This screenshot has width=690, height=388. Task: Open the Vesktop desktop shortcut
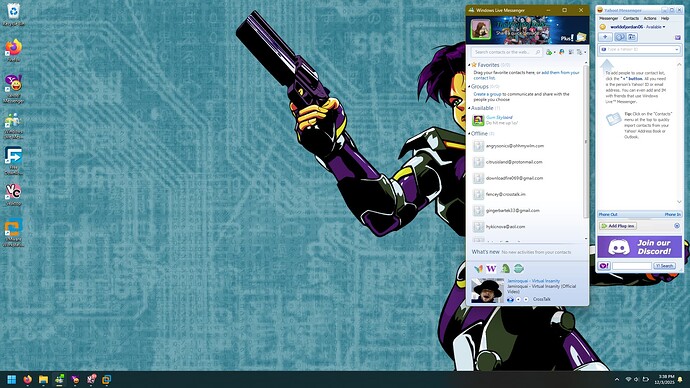coord(14,194)
